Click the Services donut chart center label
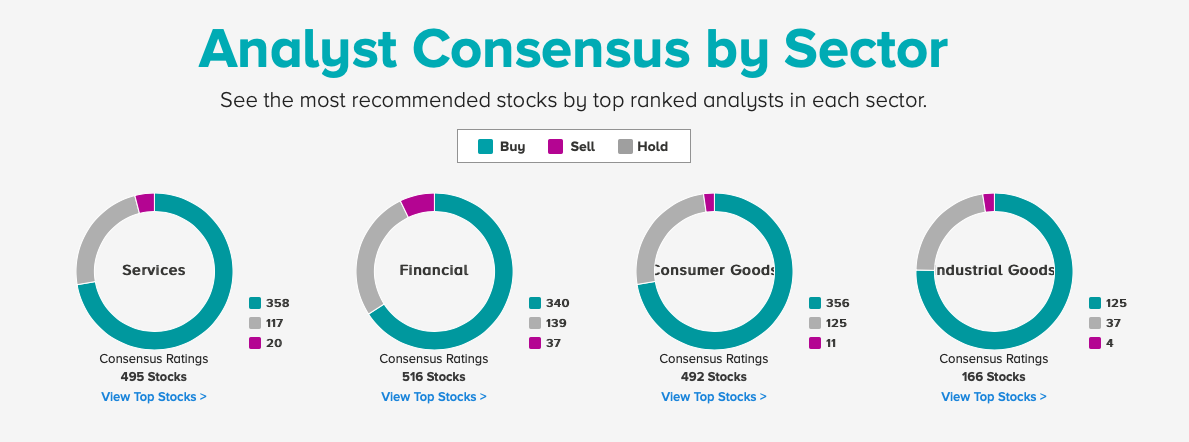The width and height of the screenshot is (1189, 442). pos(154,270)
